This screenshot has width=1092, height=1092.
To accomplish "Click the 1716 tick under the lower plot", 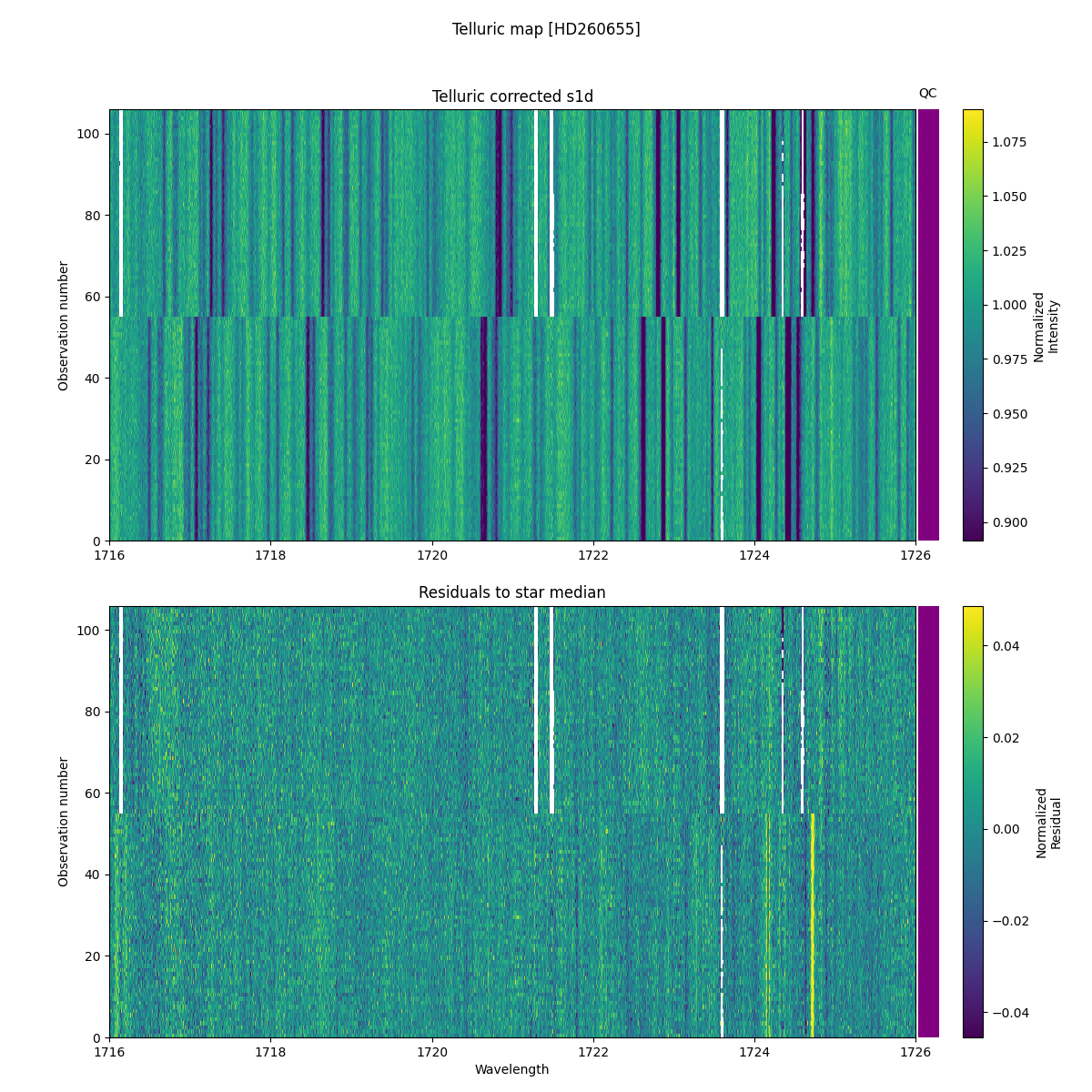I will [x=109, y=1051].
